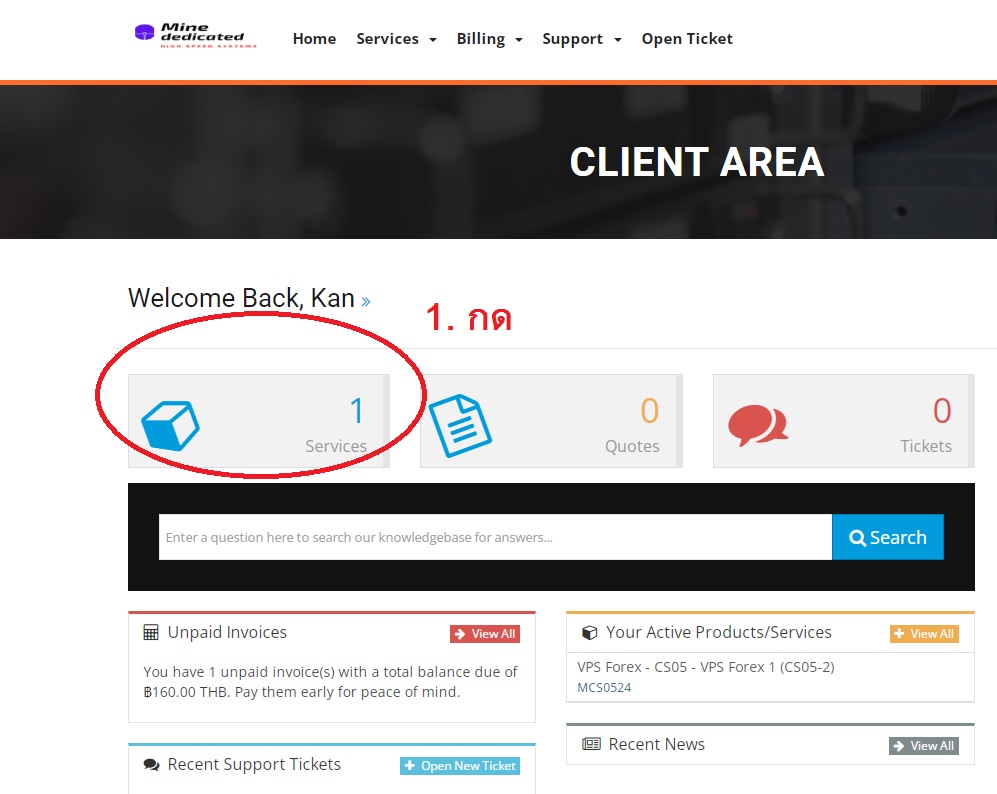
Task: Open the document Quotes tile icon
Action: [460, 425]
